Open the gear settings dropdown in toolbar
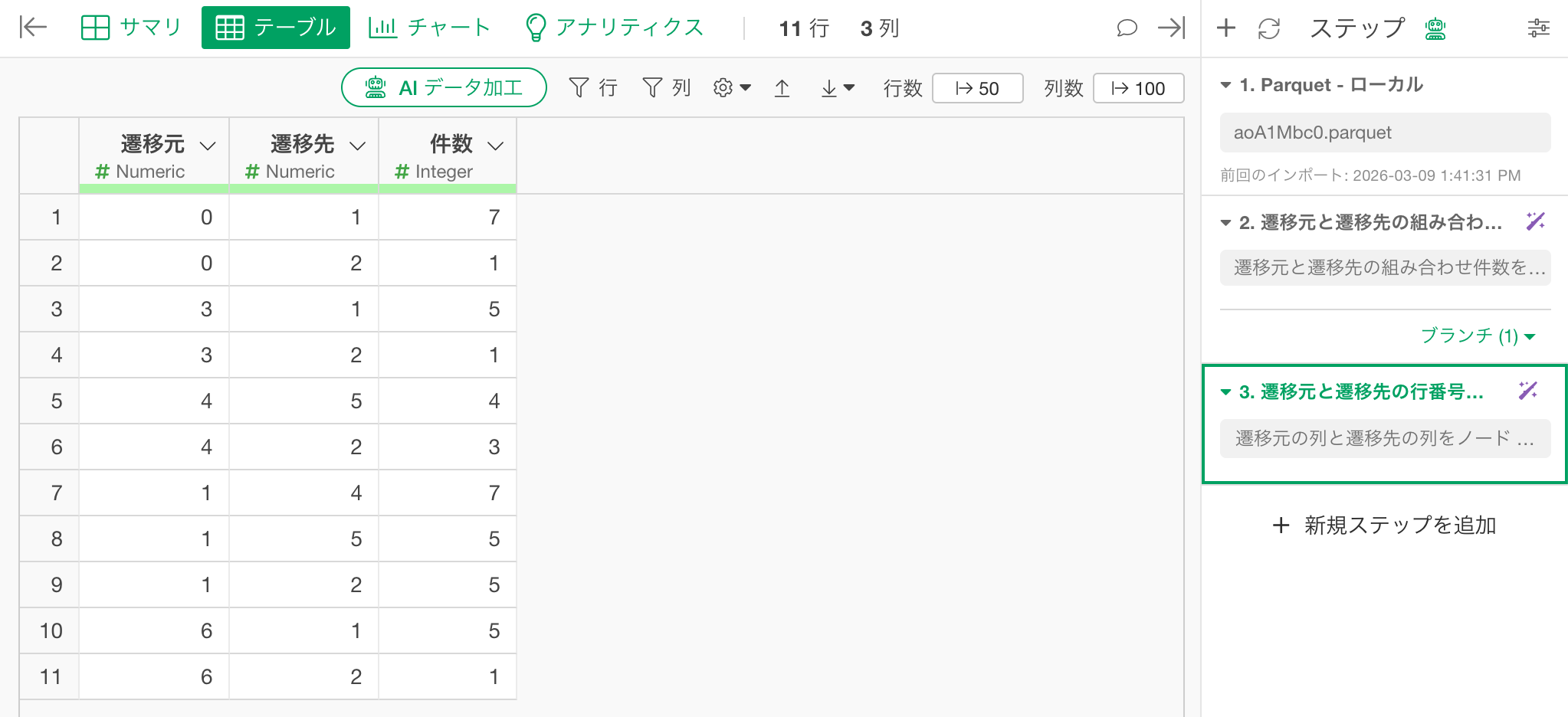The image size is (1568, 717). point(731,88)
